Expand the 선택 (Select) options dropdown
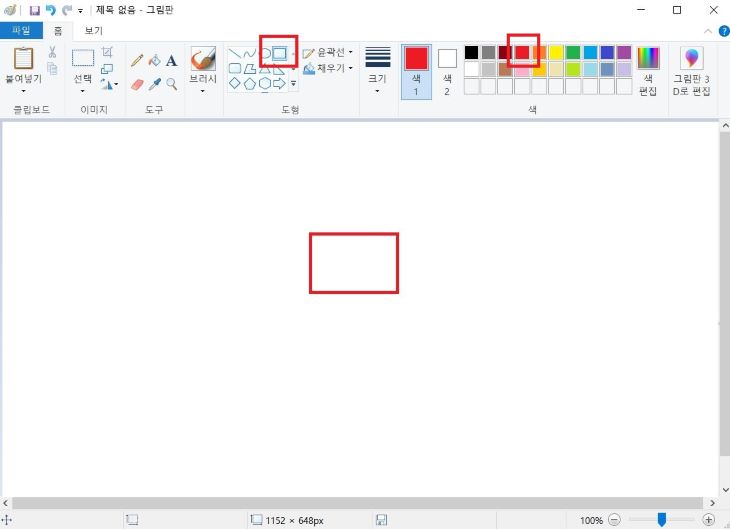Image resolution: width=730 pixels, height=529 pixels. (x=83, y=91)
